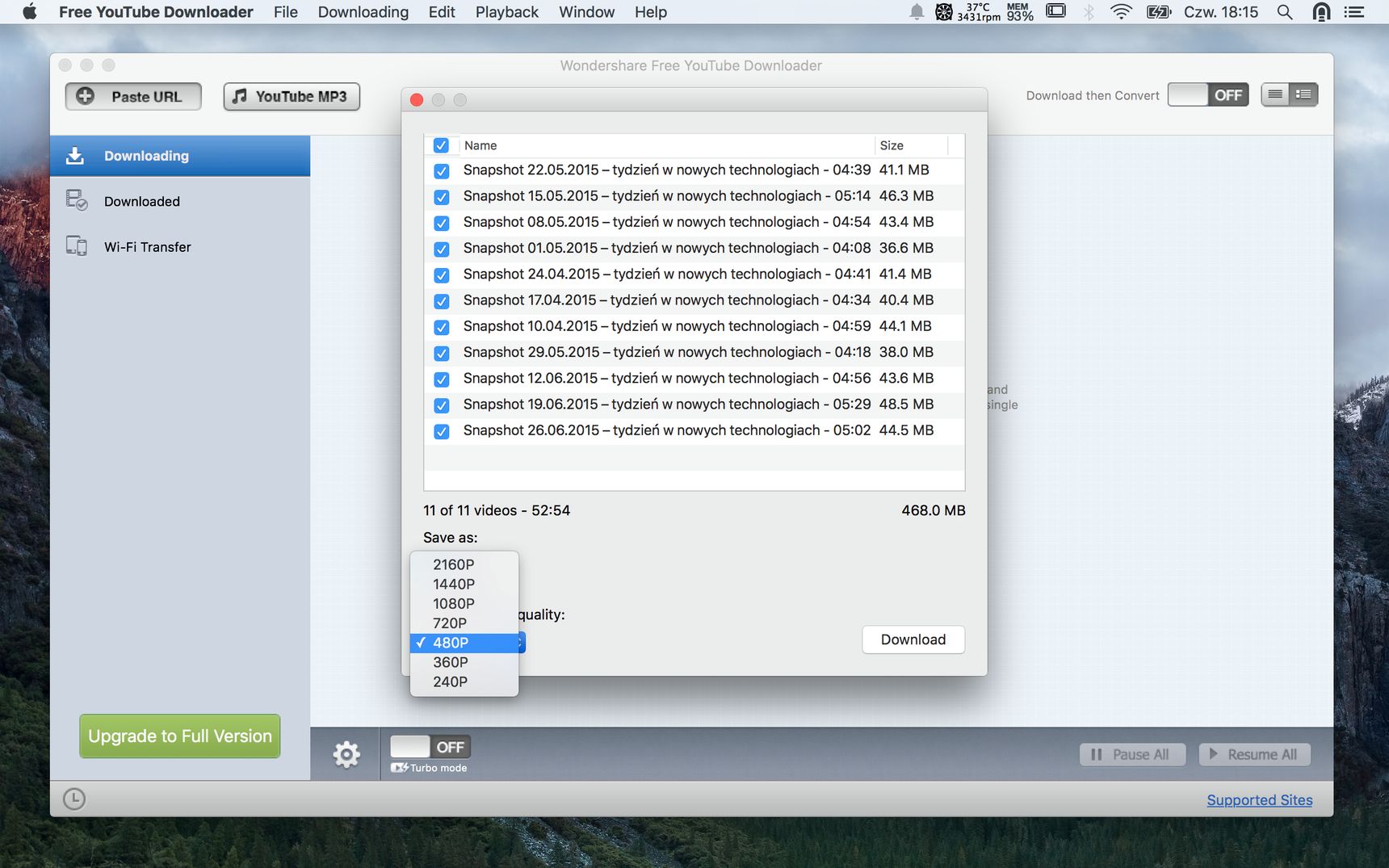Click the Name column header

coord(667,145)
